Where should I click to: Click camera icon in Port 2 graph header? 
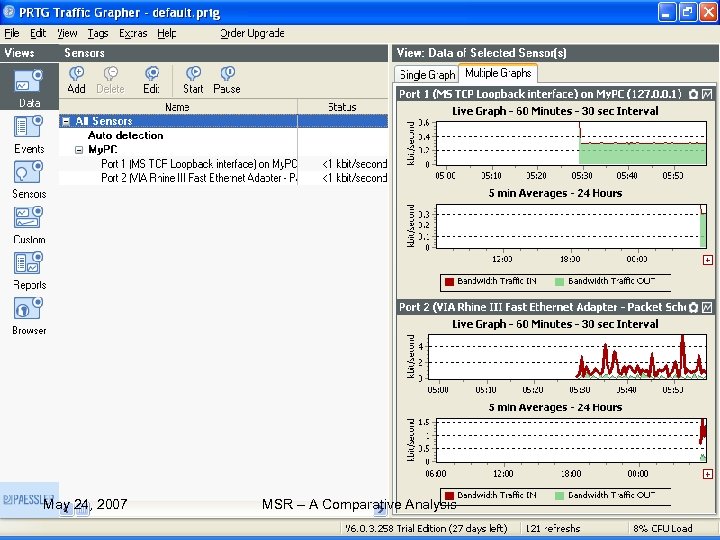tap(693, 307)
